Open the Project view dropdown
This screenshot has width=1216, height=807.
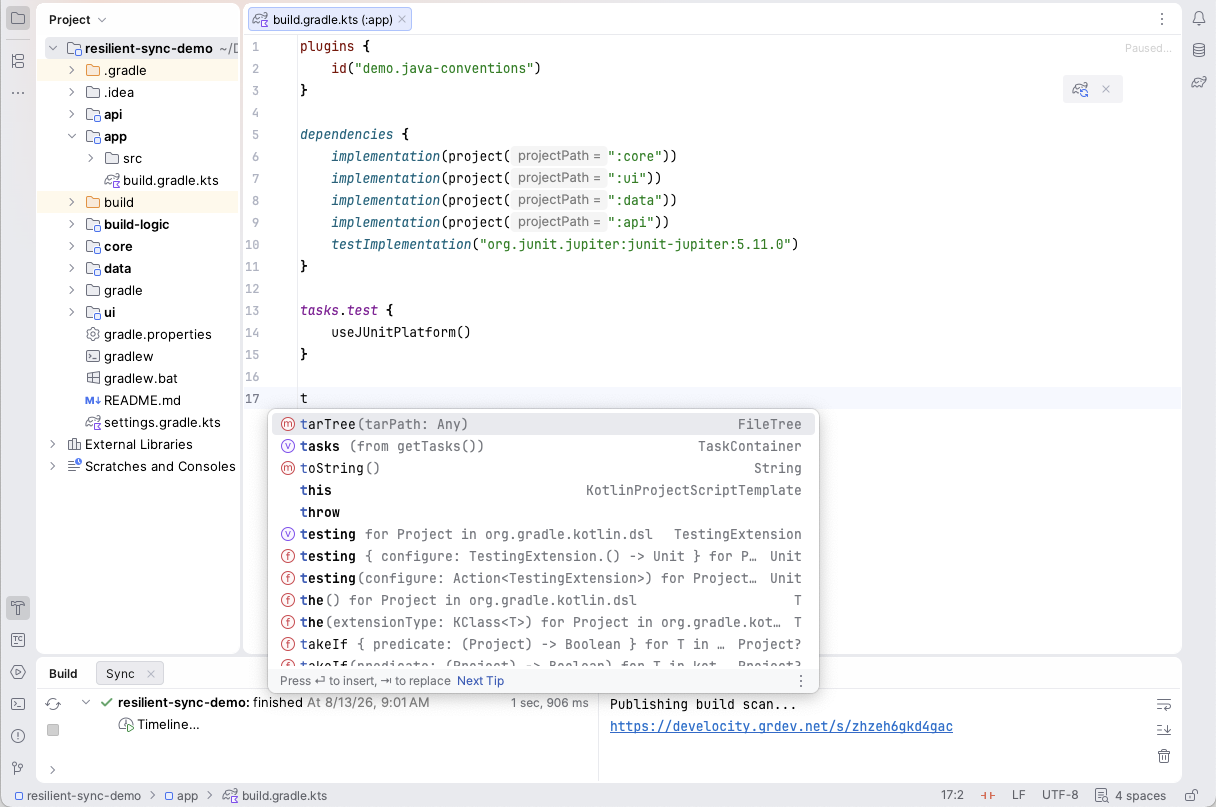pyautogui.click(x=78, y=19)
